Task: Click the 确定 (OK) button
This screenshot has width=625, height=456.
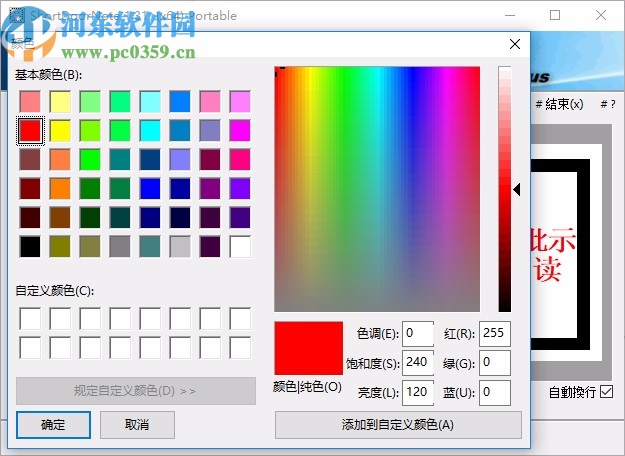Action: [x=53, y=425]
